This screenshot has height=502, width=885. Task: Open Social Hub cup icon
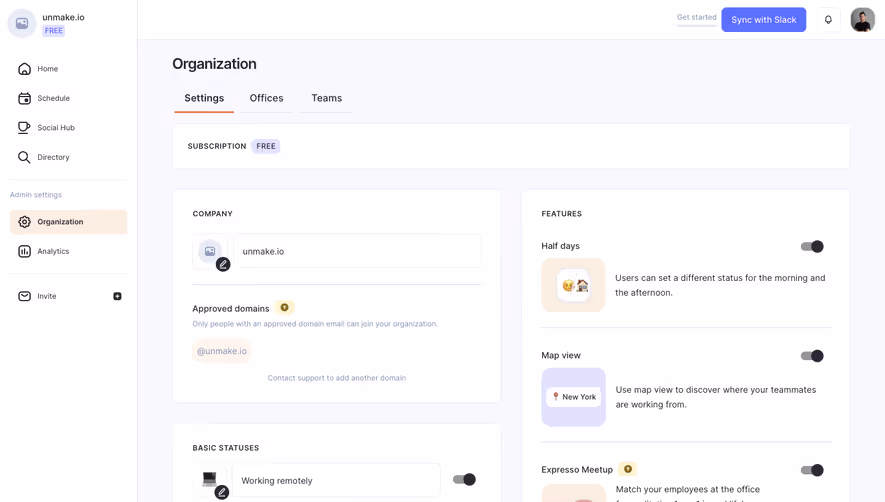point(24,128)
